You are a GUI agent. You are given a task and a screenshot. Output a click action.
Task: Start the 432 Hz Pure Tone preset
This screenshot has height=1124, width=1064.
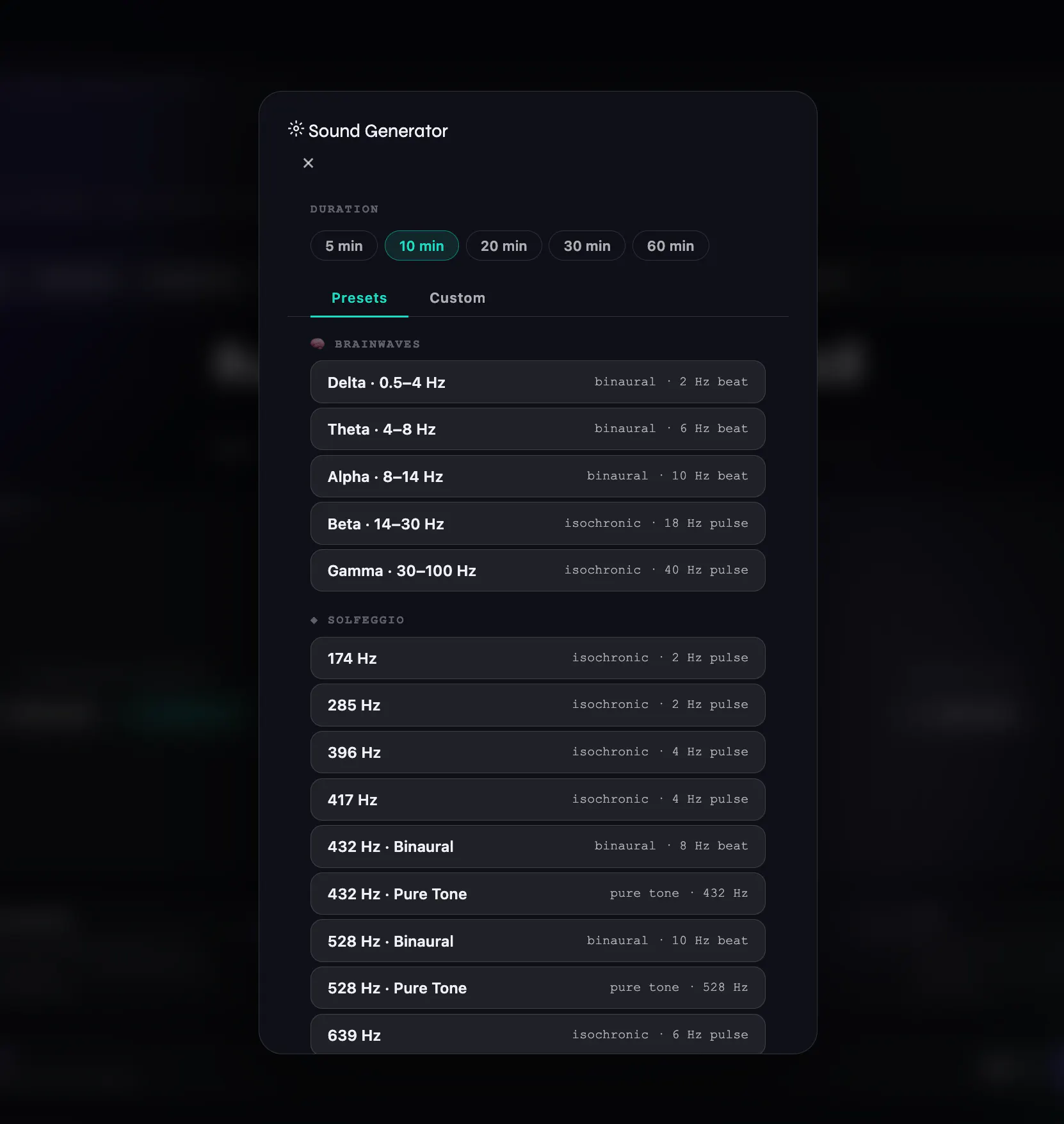538,894
